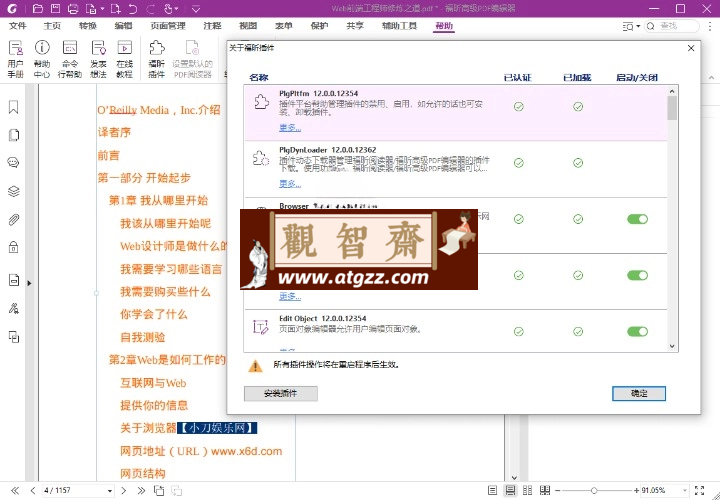This screenshot has width=720, height=500.
Task: Switch to two-page facing view
Action: tap(528, 490)
